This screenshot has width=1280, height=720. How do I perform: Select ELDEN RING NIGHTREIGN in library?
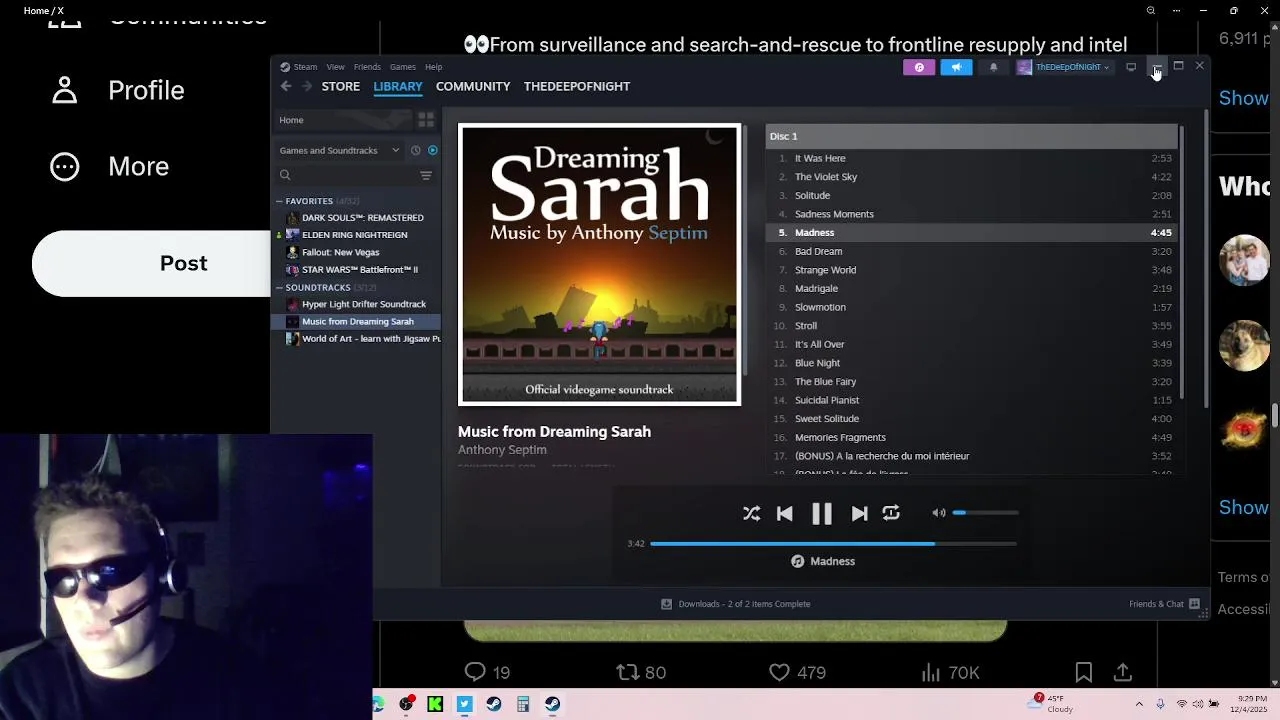click(x=356, y=235)
